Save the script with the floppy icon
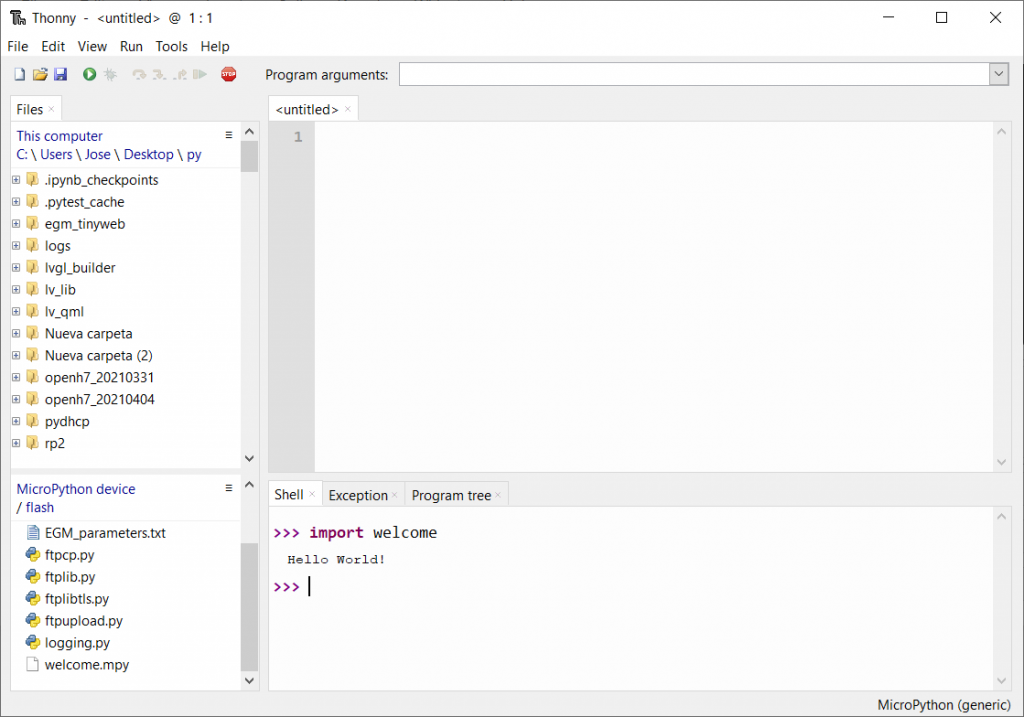This screenshot has height=717, width=1024. [x=60, y=75]
